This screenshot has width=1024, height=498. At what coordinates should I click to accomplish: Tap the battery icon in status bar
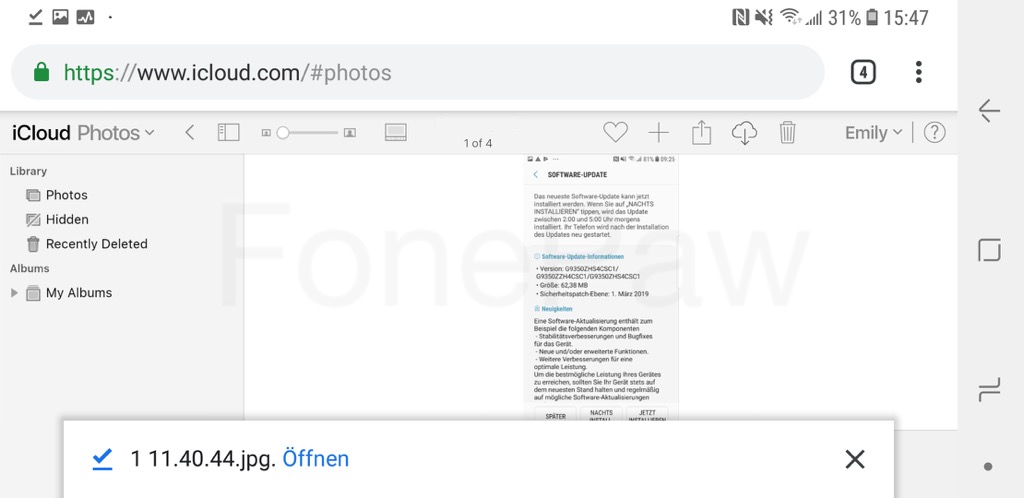(x=872, y=18)
